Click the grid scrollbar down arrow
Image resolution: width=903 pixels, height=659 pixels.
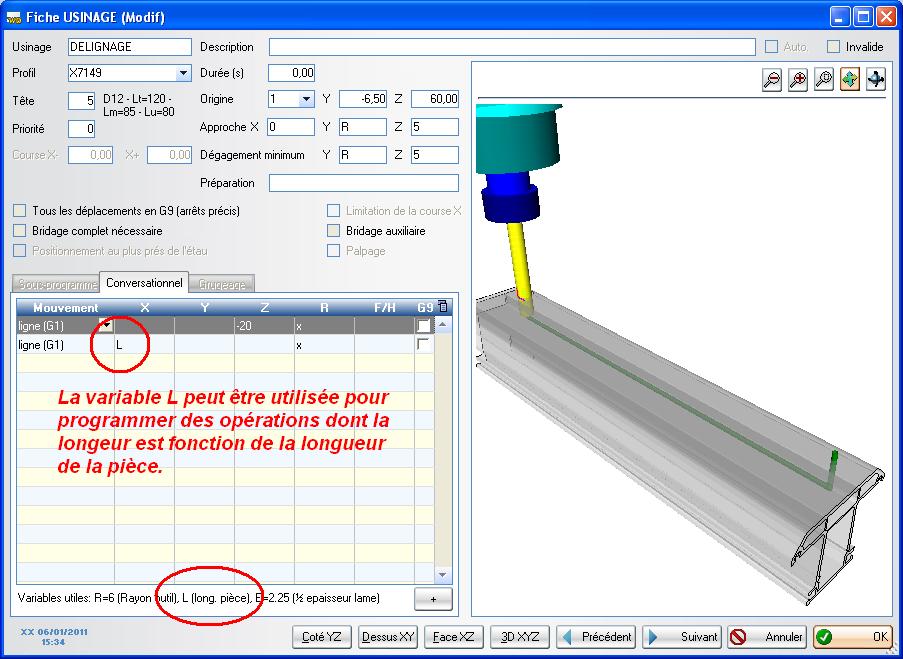click(442, 575)
